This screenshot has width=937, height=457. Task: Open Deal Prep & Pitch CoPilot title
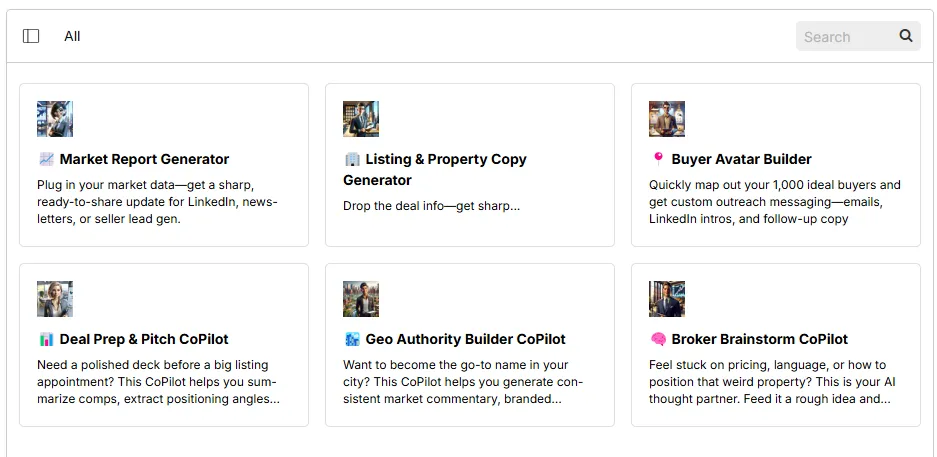click(x=144, y=339)
